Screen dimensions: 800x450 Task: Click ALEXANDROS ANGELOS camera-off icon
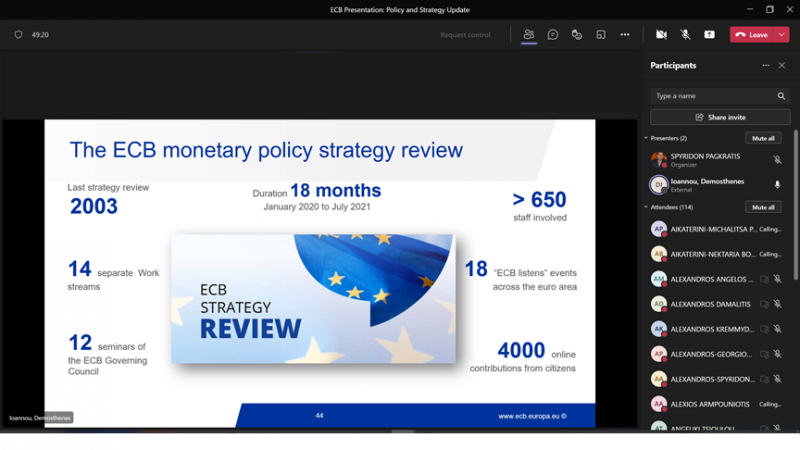[764, 279]
